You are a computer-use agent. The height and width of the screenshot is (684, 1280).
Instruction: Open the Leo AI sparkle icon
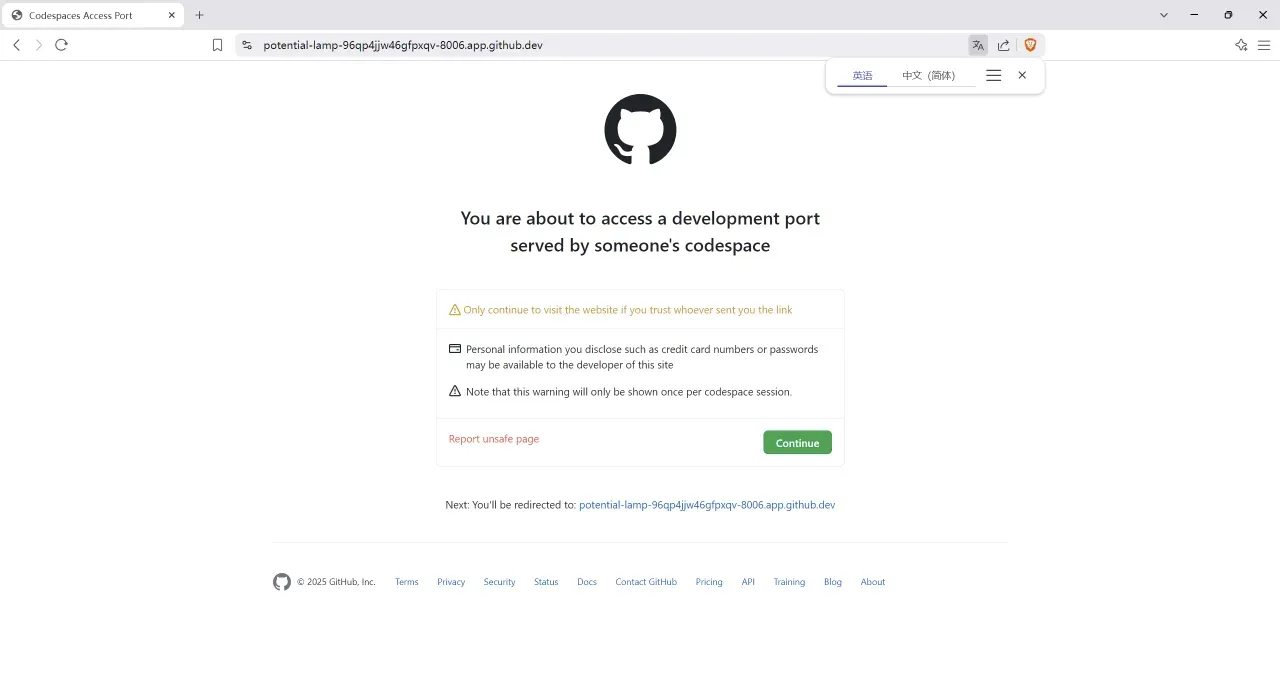pos(1241,45)
